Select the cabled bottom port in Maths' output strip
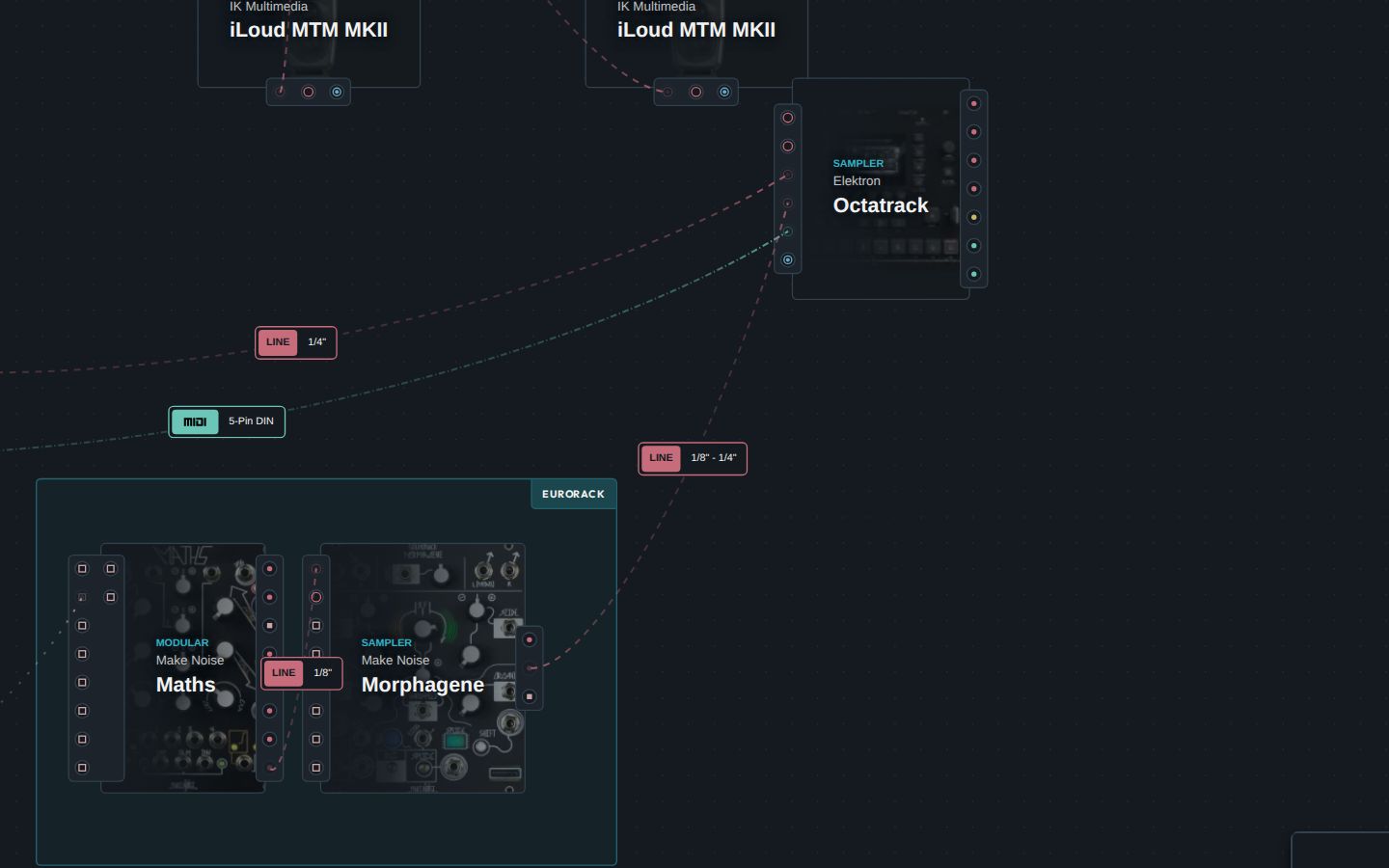Viewport: 1389px width, 868px height. pyautogui.click(x=269, y=768)
